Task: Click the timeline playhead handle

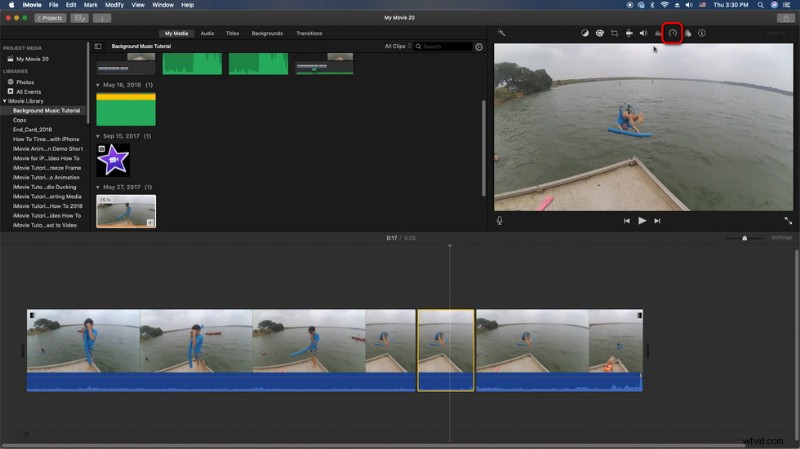Action: point(449,246)
